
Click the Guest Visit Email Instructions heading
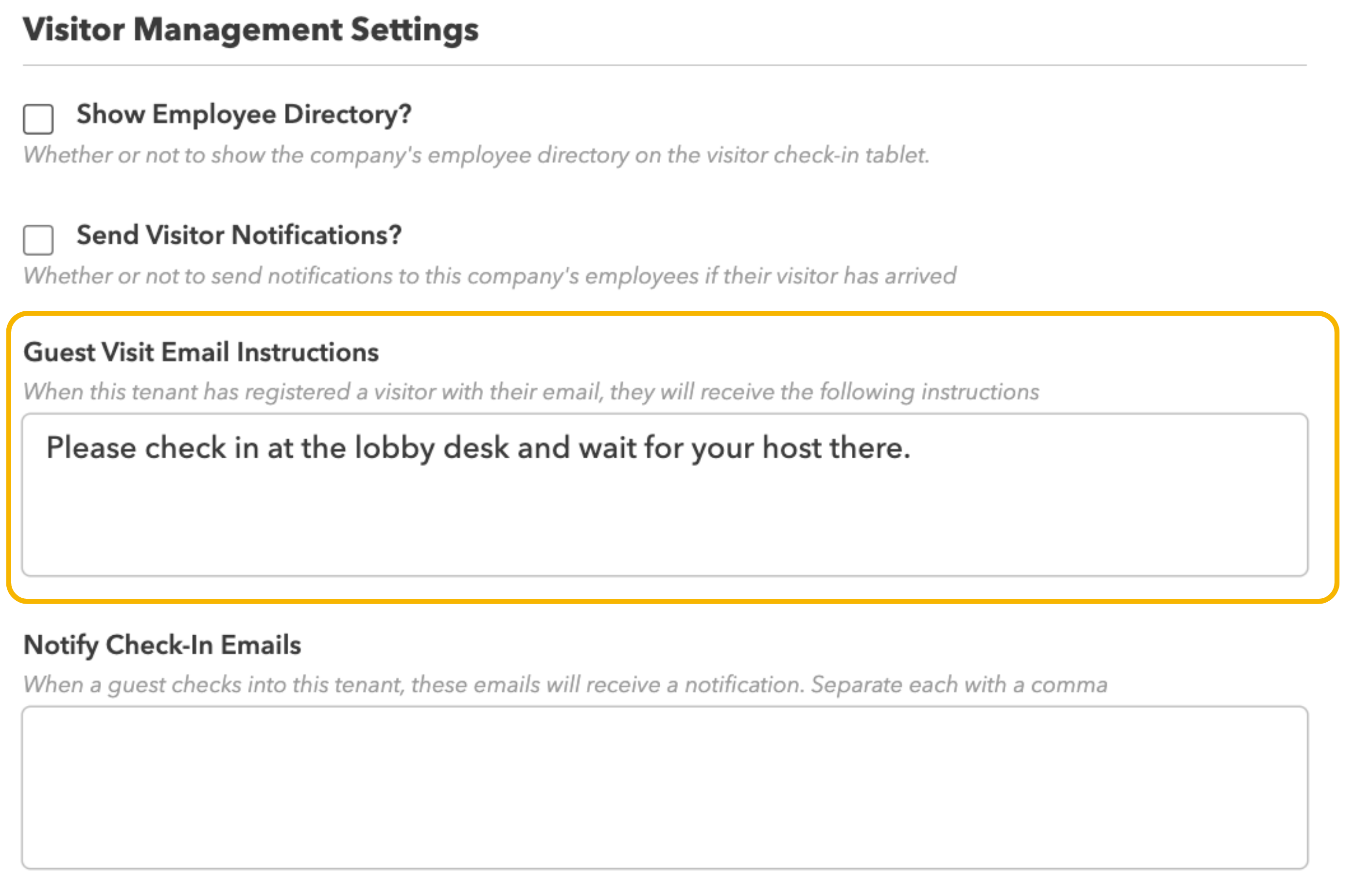point(201,352)
